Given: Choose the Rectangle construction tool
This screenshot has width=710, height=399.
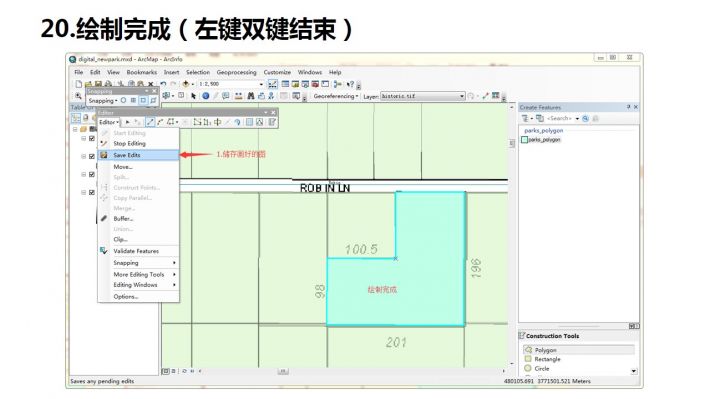Looking at the screenshot, I should (547, 359).
